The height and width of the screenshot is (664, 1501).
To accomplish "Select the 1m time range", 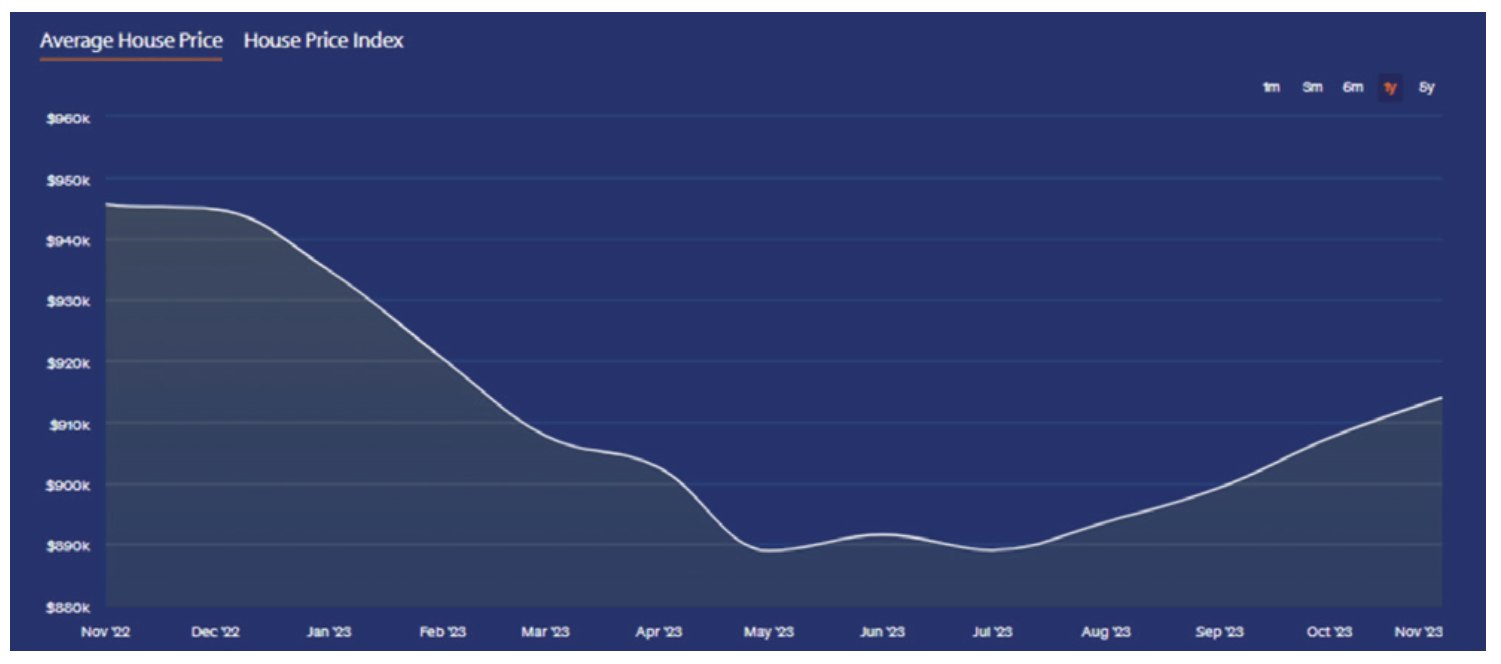I will 1271,88.
